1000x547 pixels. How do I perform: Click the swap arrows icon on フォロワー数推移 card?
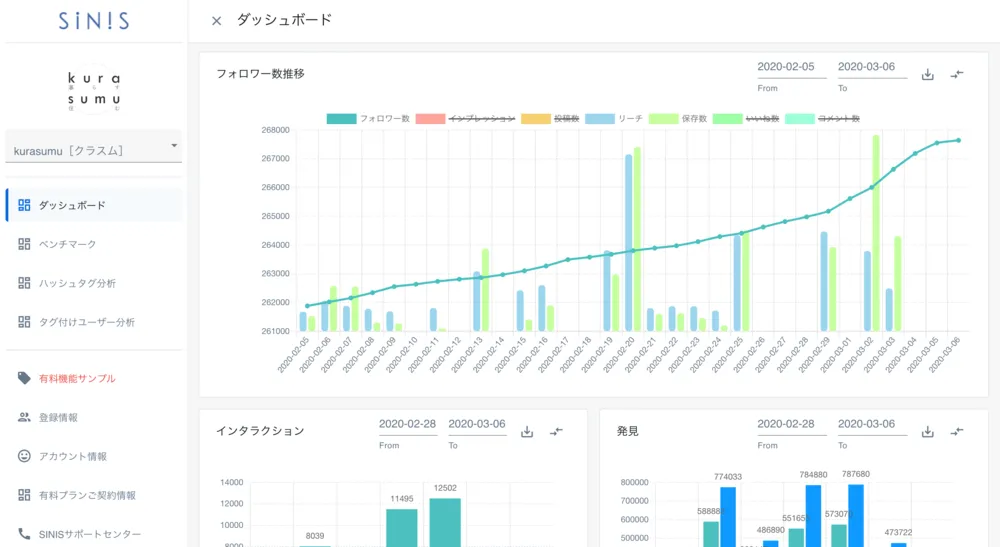point(957,75)
